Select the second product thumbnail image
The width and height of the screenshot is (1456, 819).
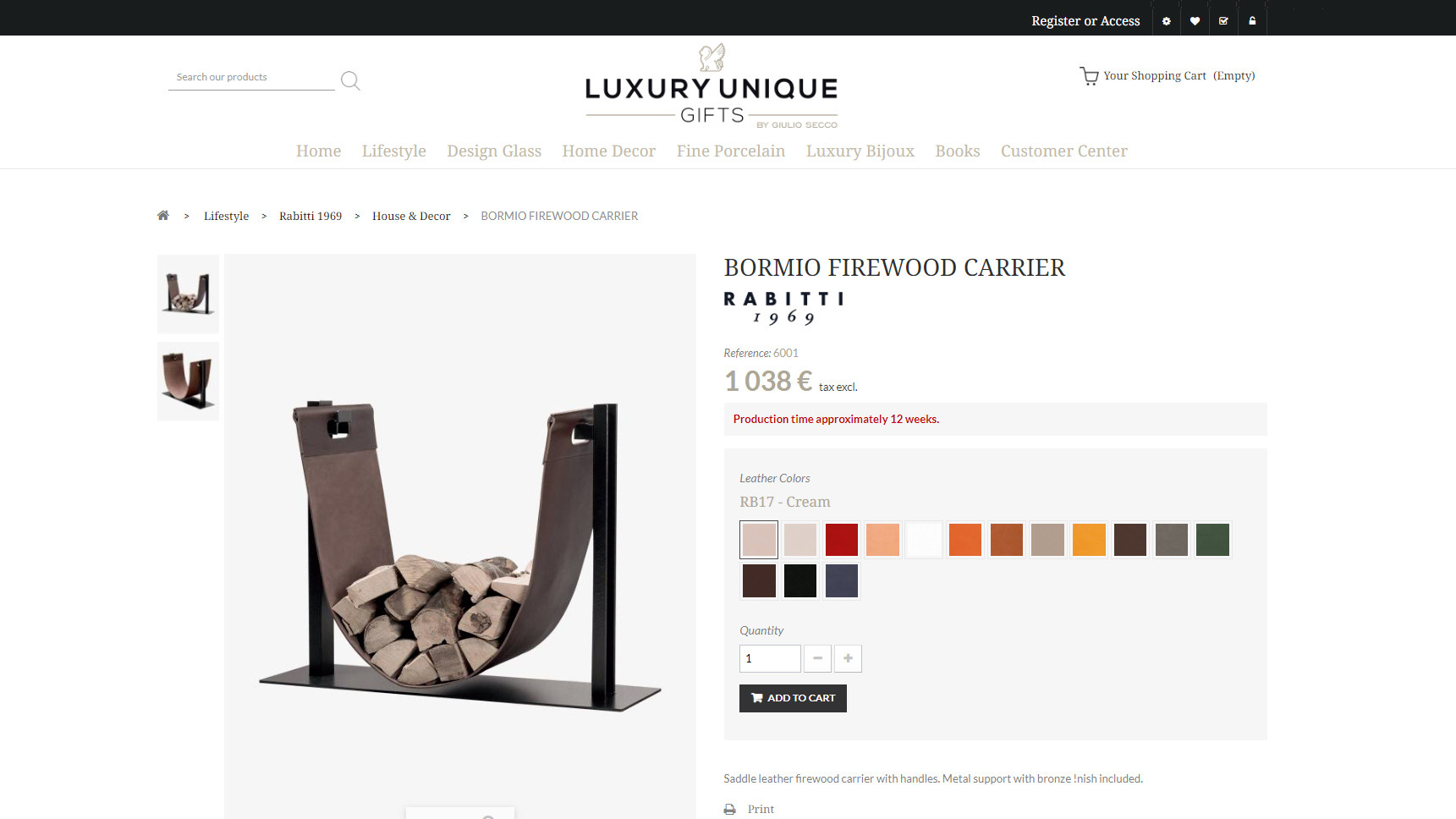tap(188, 382)
